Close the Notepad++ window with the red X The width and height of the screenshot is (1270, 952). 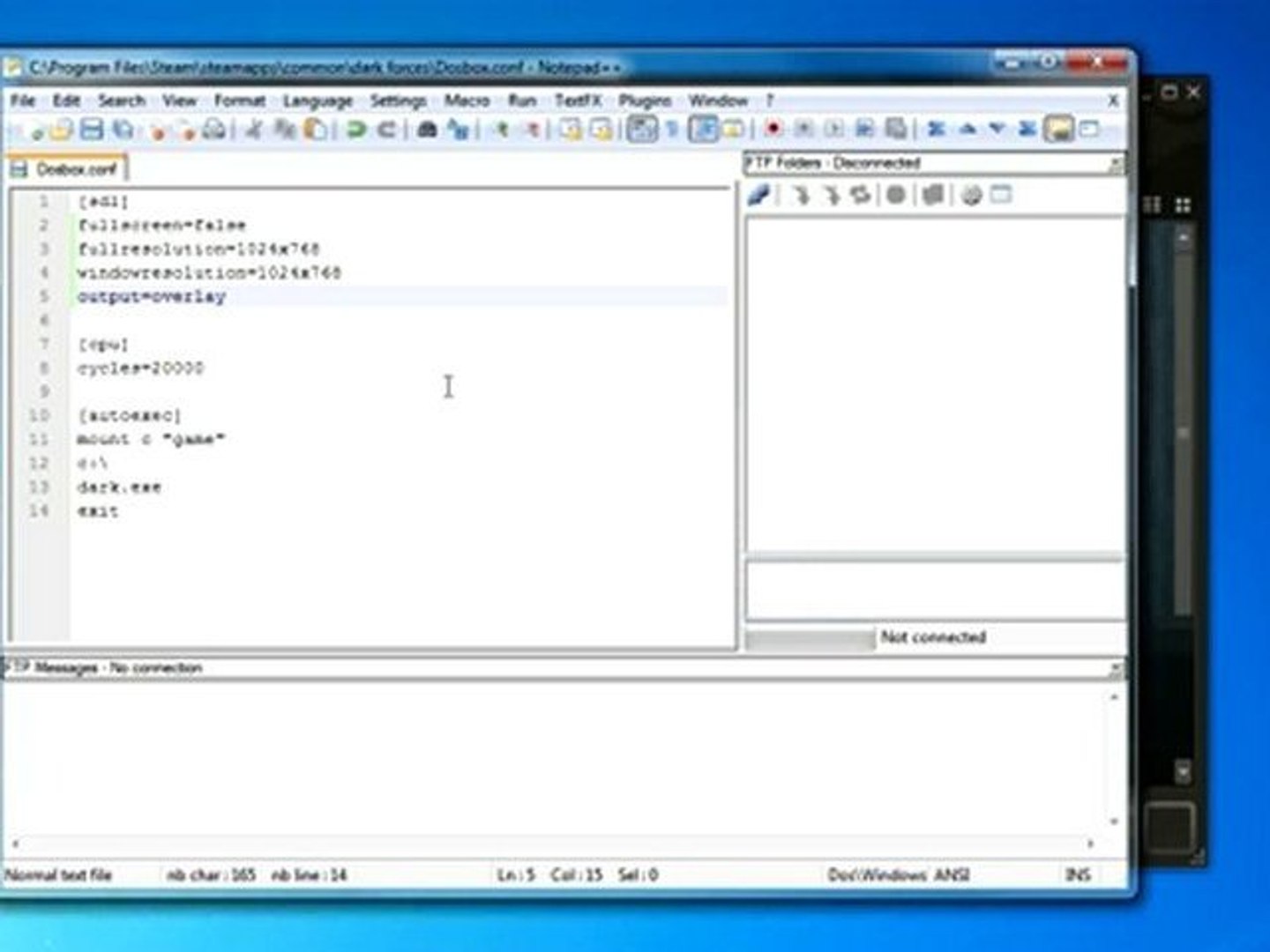pyautogui.click(x=1095, y=63)
